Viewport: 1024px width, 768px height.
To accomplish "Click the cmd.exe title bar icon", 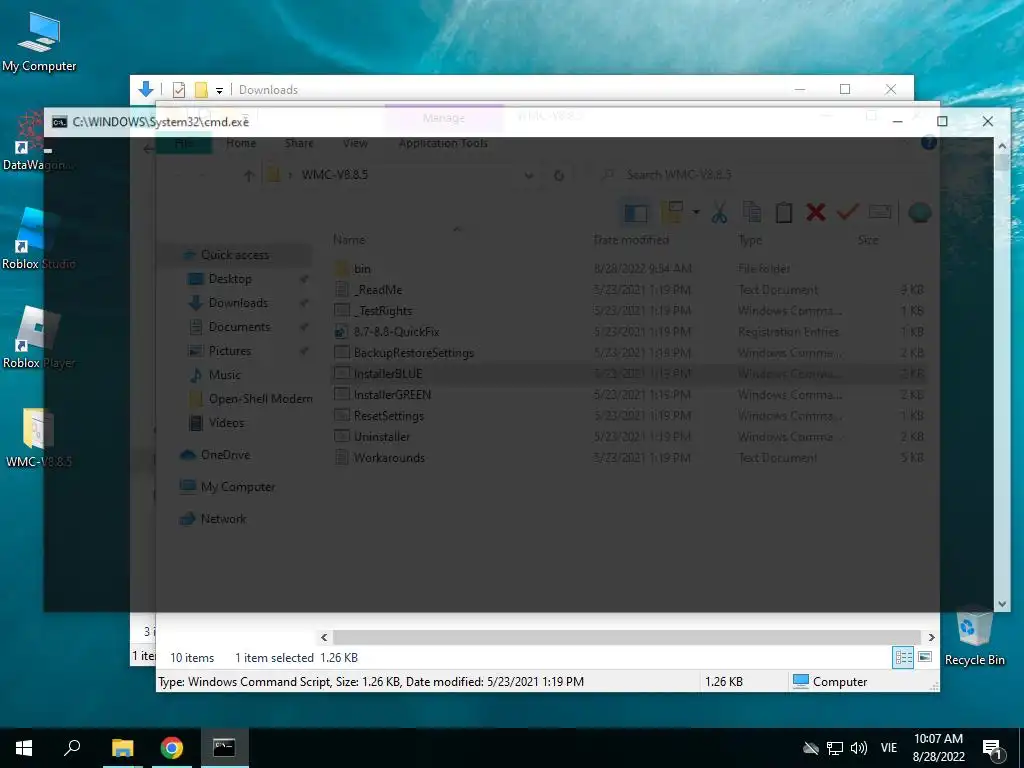I will pos(59,122).
